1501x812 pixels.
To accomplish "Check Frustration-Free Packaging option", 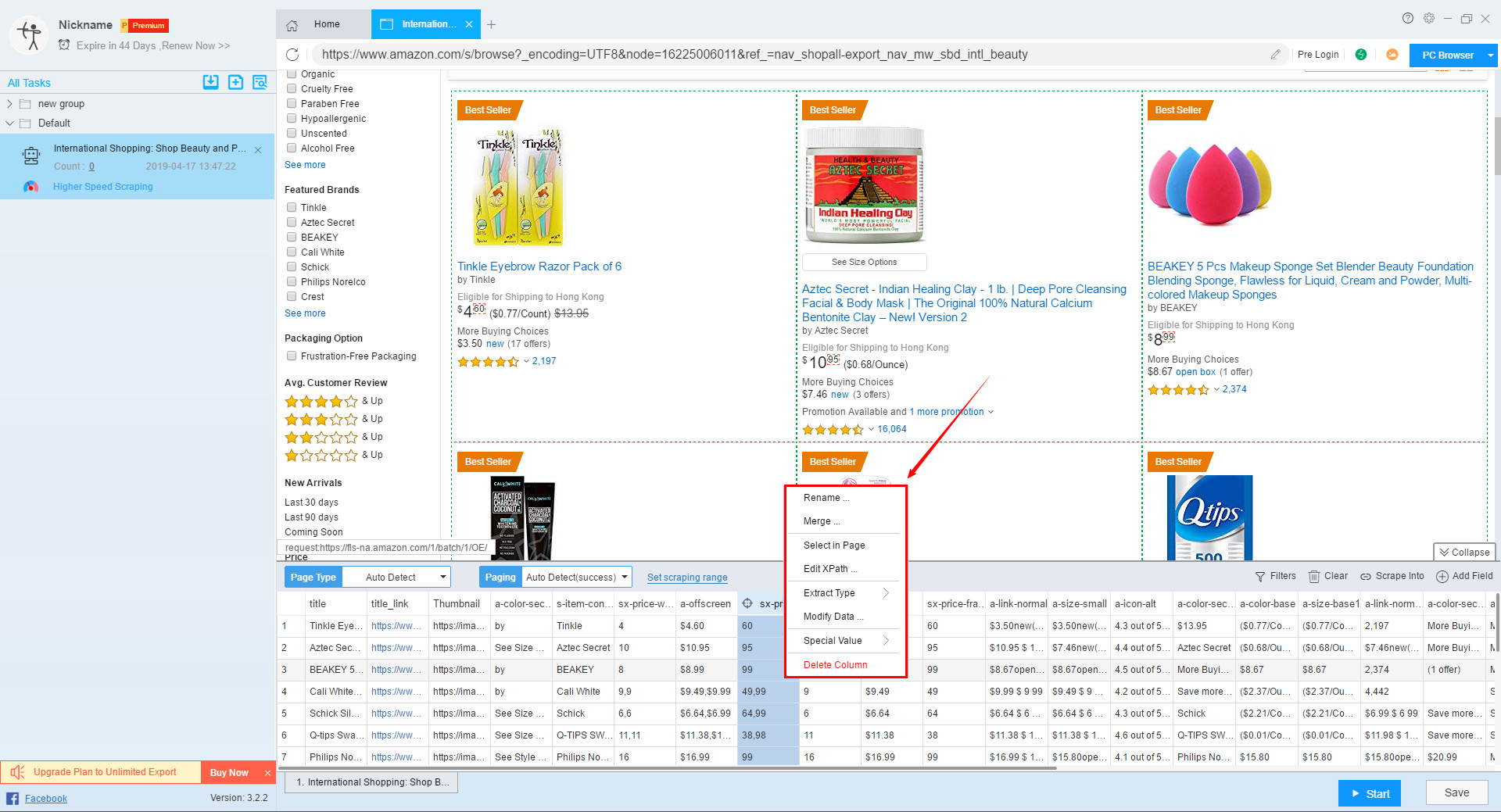I will click(292, 356).
